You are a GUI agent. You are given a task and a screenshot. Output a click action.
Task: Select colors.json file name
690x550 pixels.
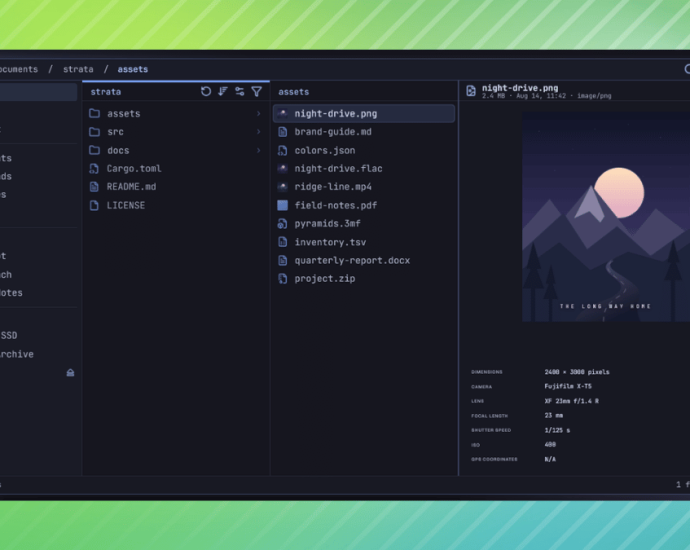[325, 150]
